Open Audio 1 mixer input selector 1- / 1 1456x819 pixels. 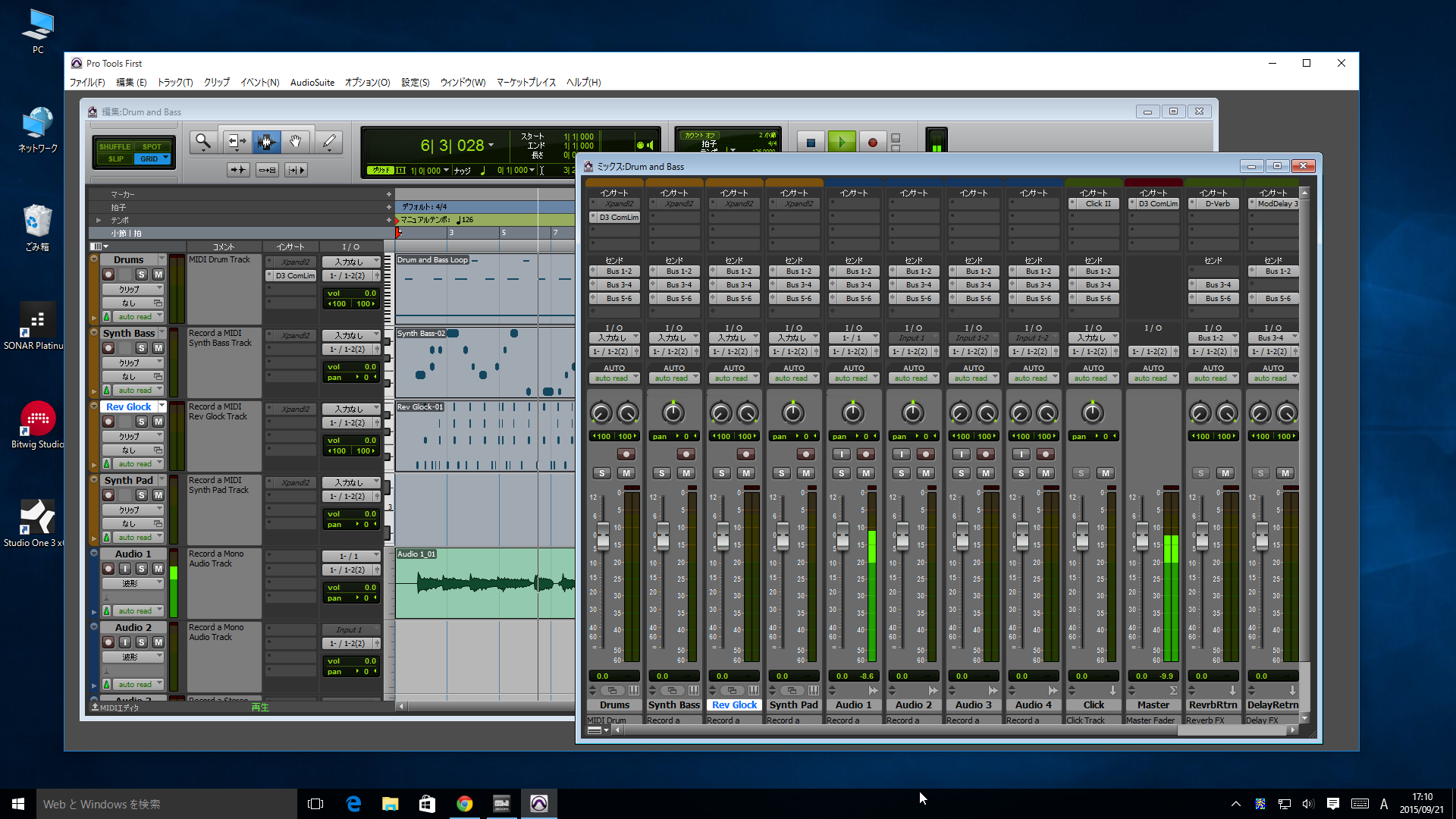(854, 338)
